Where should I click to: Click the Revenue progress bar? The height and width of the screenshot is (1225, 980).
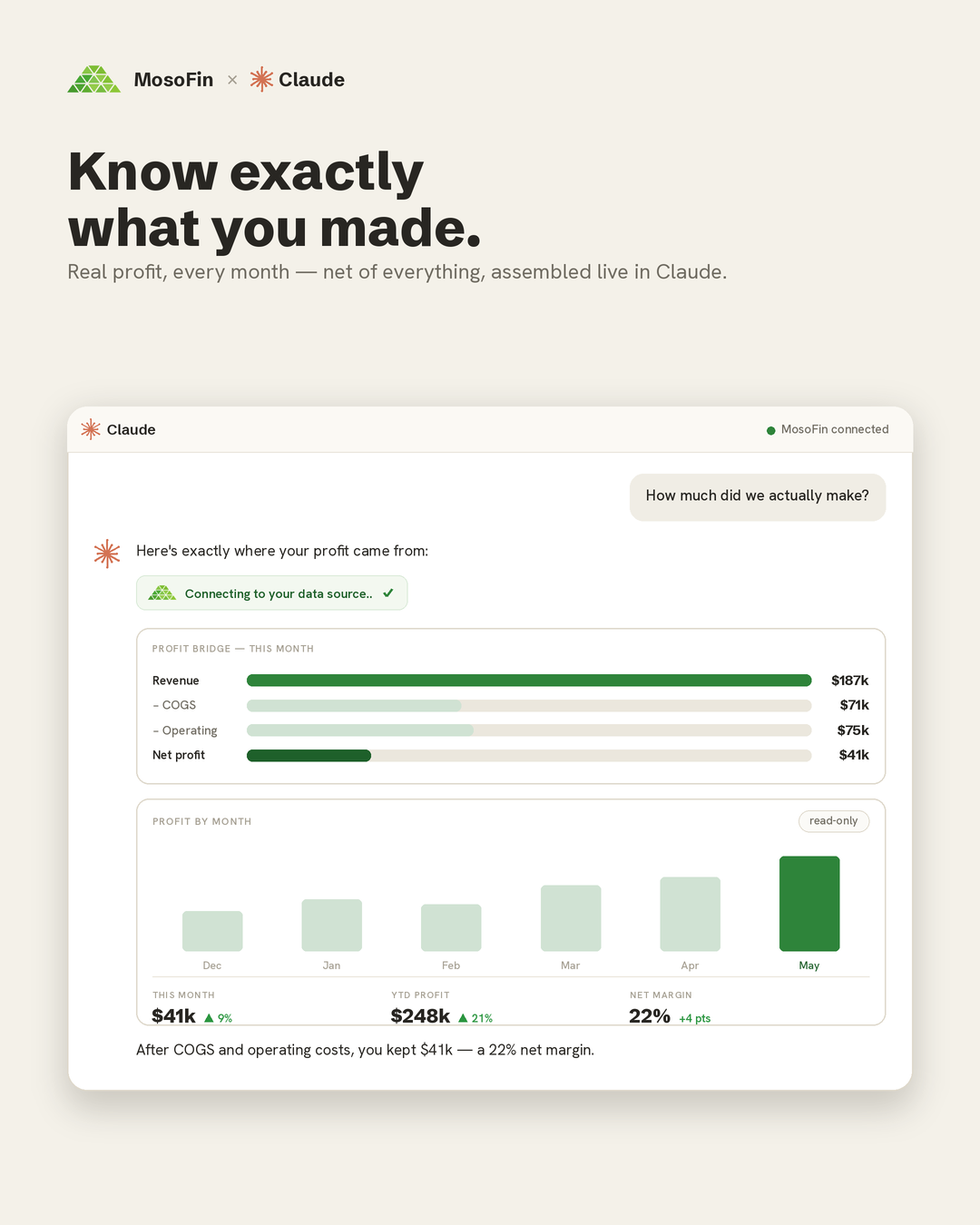[529, 681]
